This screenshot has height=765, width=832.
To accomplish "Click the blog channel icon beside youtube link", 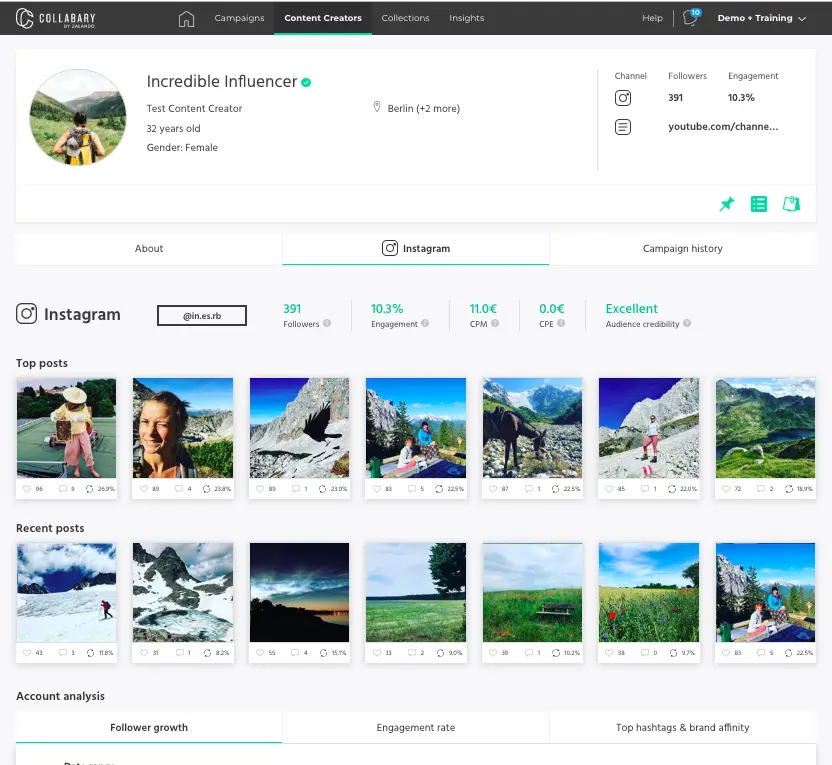I will click(x=623, y=127).
